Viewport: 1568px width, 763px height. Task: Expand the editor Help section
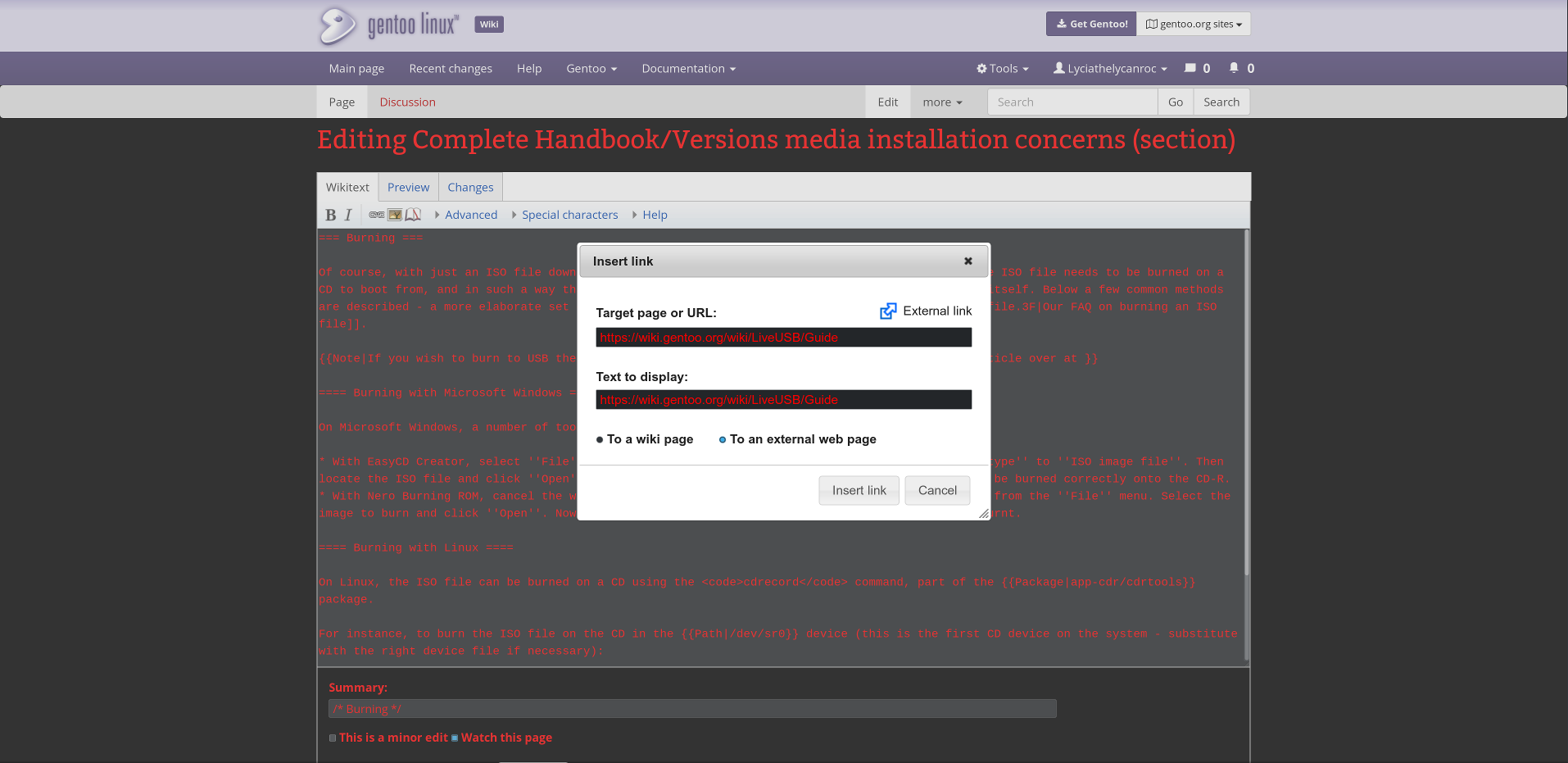[x=650, y=215]
